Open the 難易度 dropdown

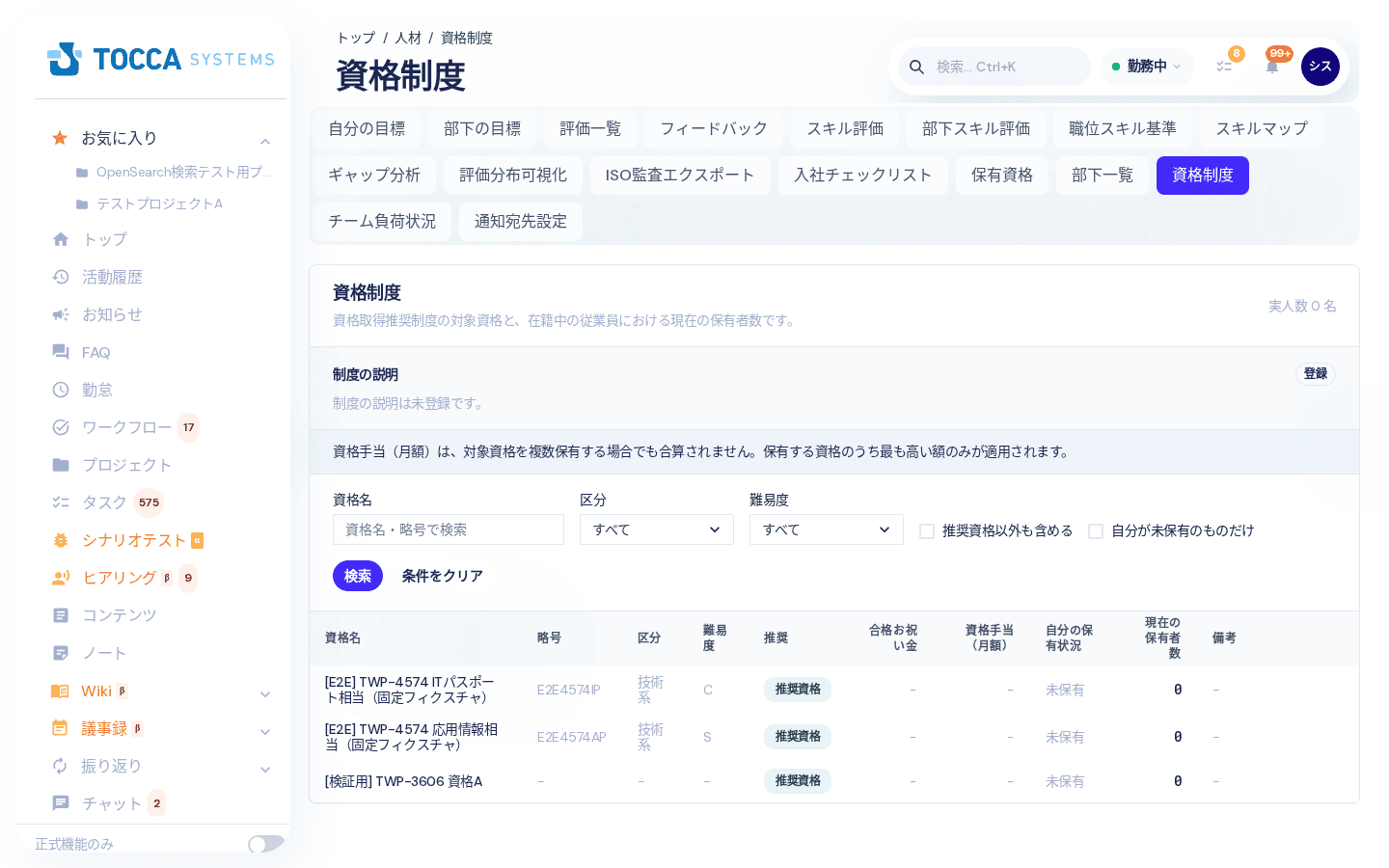(827, 529)
